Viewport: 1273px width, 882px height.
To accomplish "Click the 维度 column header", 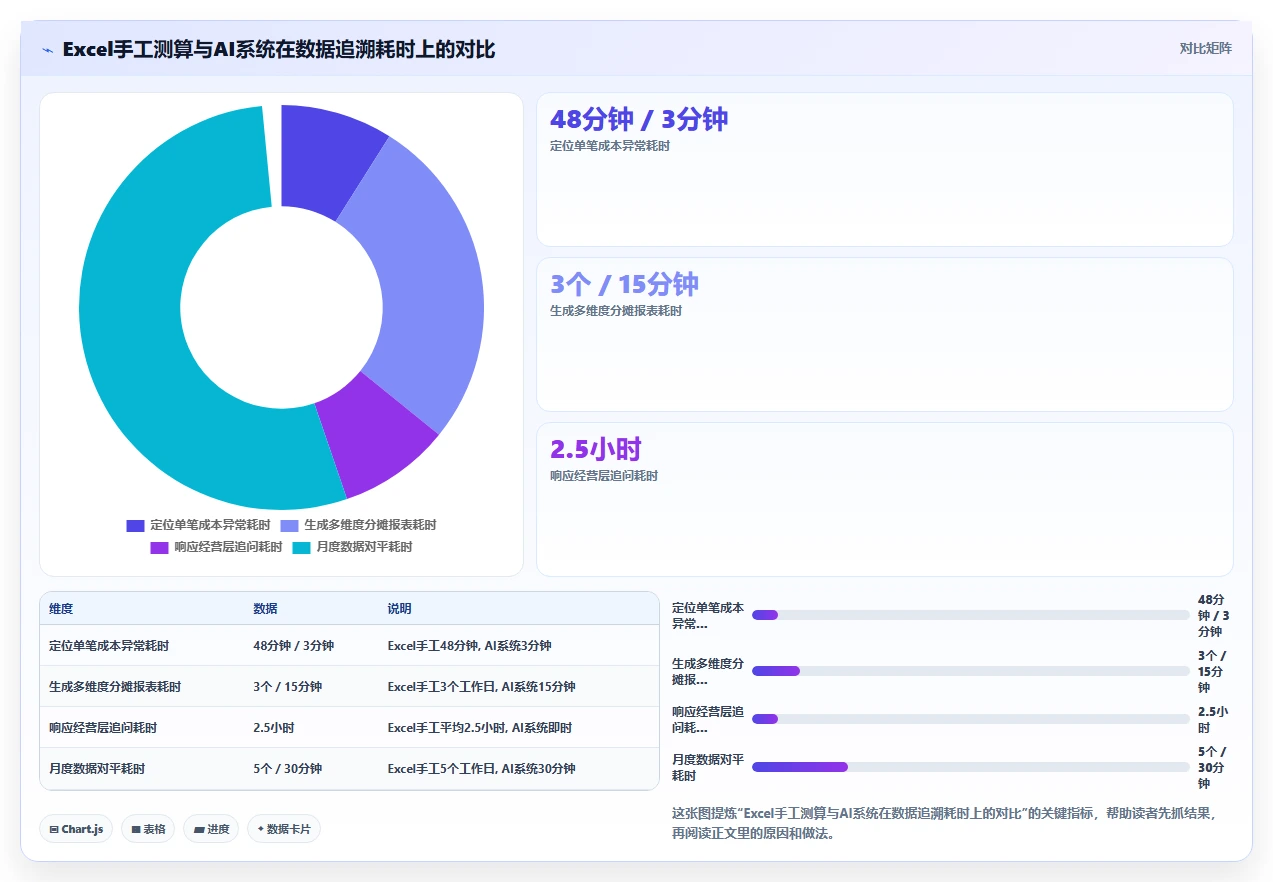I will [x=61, y=608].
